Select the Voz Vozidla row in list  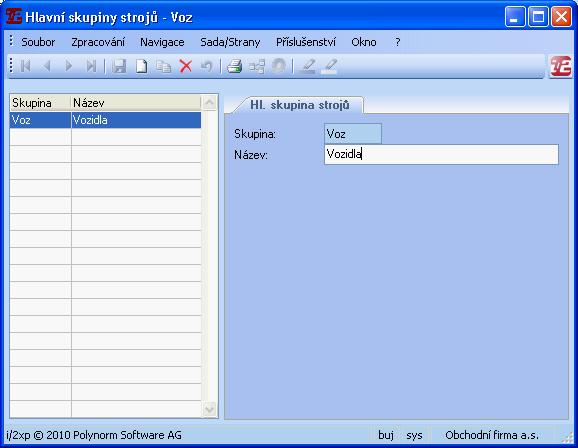click(x=105, y=120)
